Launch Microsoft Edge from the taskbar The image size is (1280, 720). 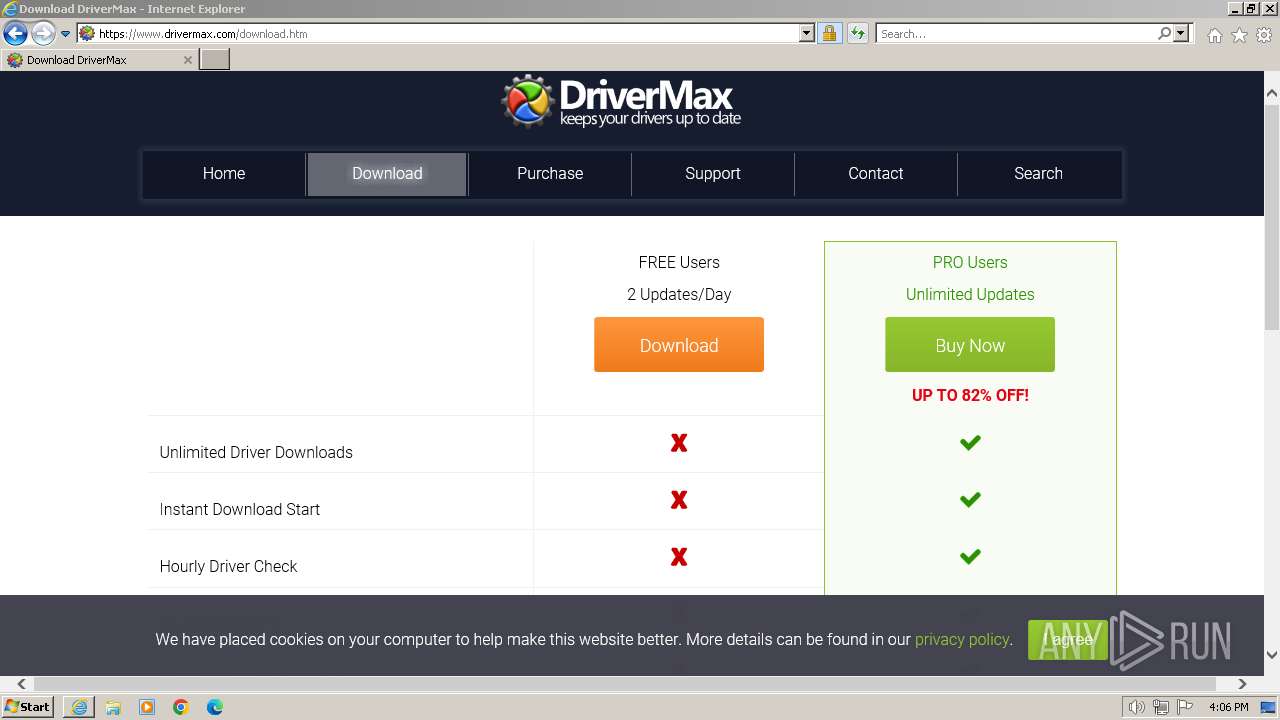pyautogui.click(x=215, y=707)
